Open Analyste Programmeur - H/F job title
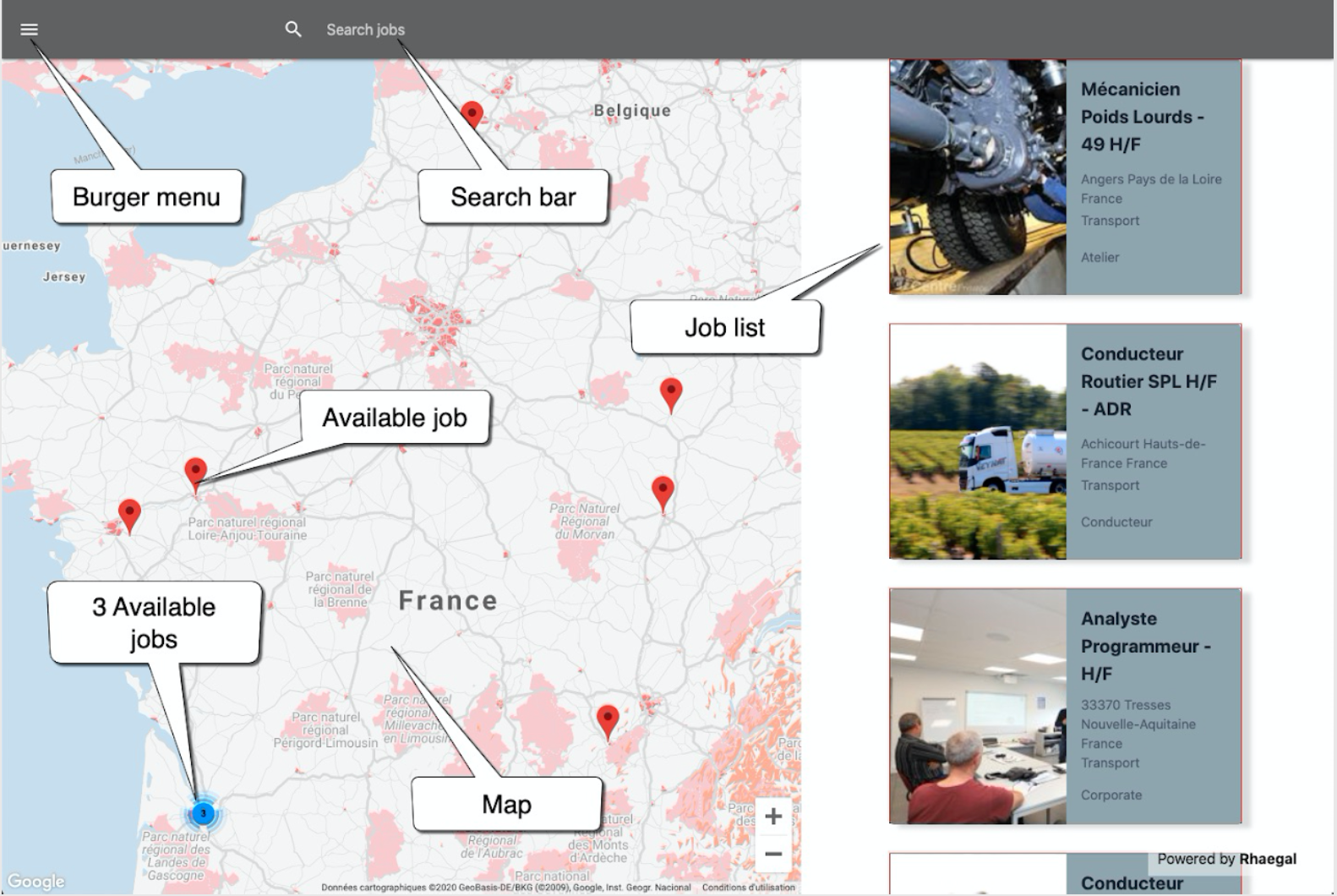 coord(1145,646)
